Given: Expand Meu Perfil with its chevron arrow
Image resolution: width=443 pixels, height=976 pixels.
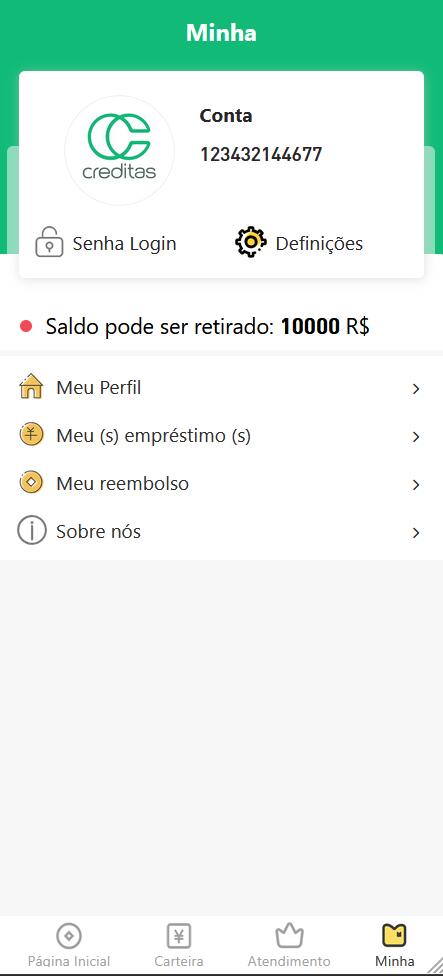Looking at the screenshot, I should [x=416, y=389].
